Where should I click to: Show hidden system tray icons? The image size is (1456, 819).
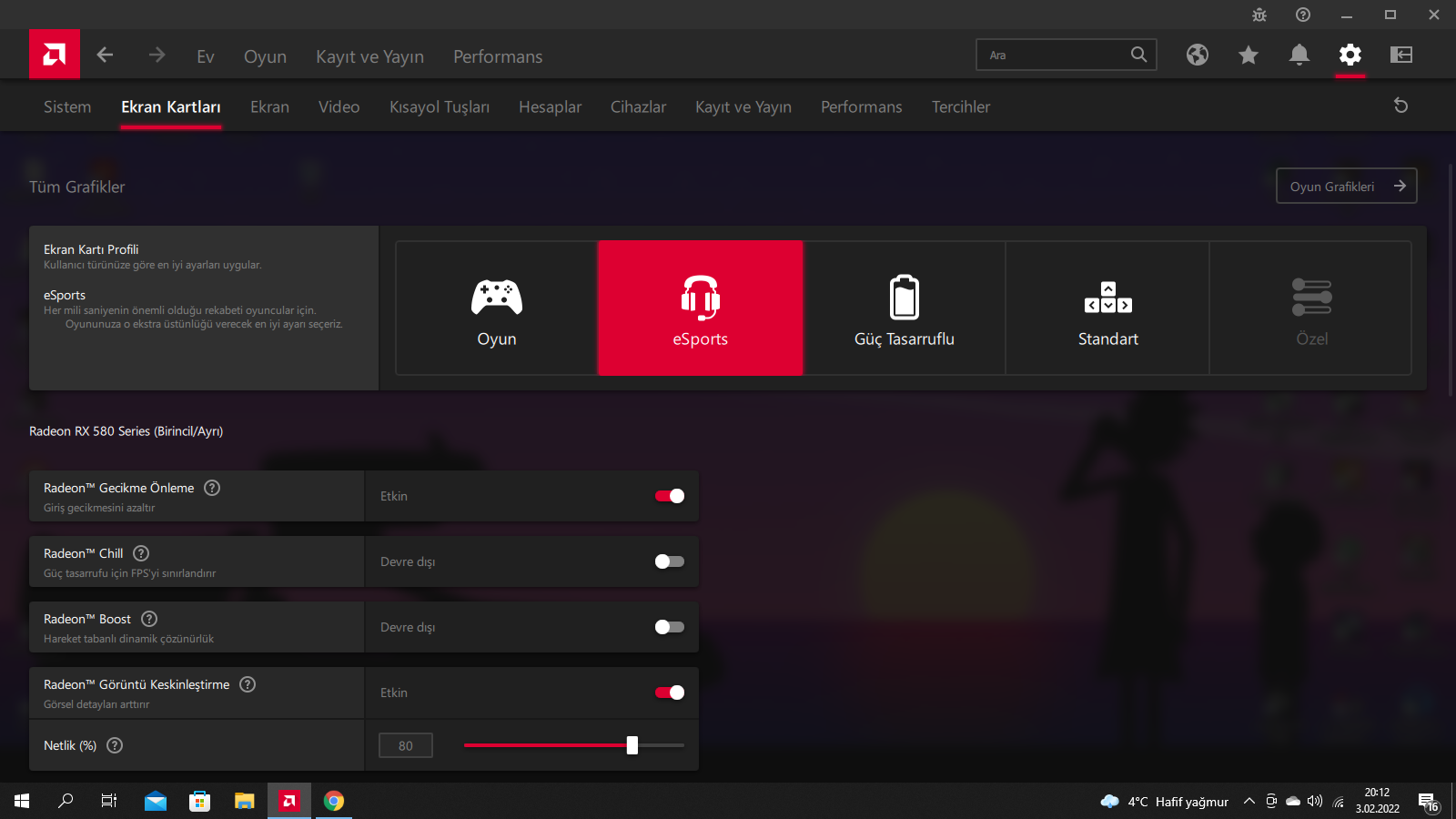(x=1249, y=801)
